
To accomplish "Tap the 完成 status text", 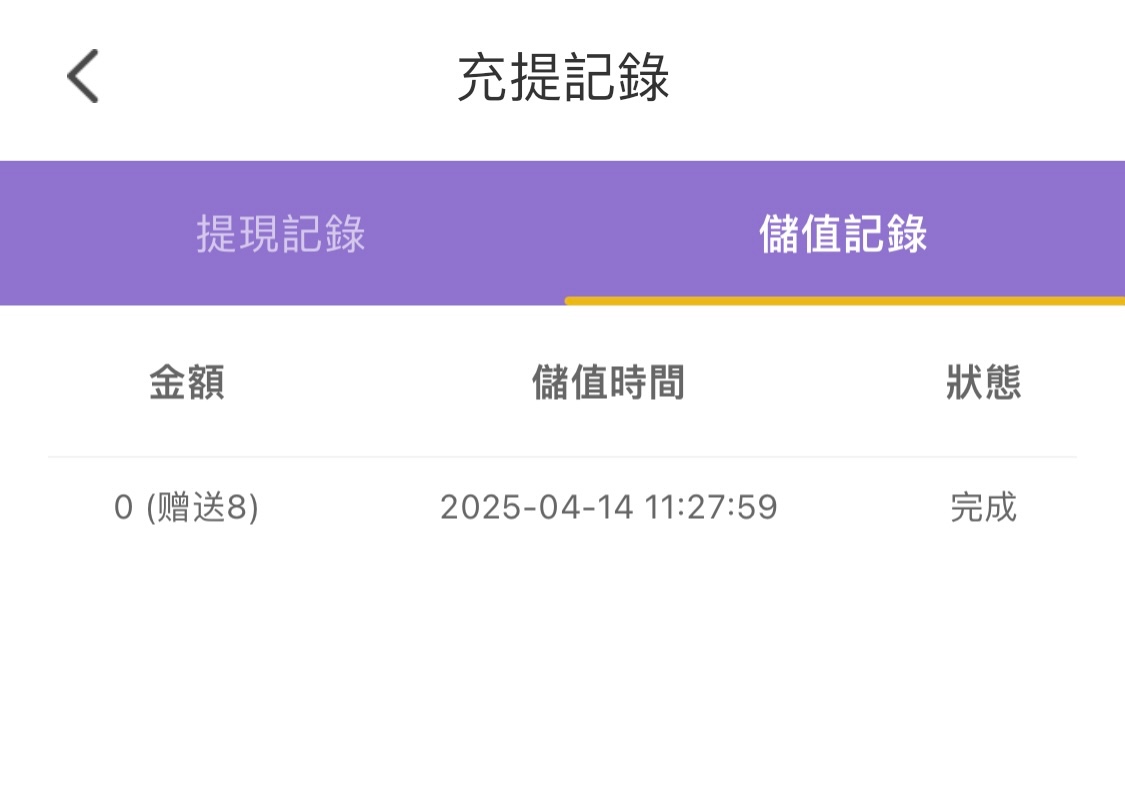I will (x=983, y=508).
